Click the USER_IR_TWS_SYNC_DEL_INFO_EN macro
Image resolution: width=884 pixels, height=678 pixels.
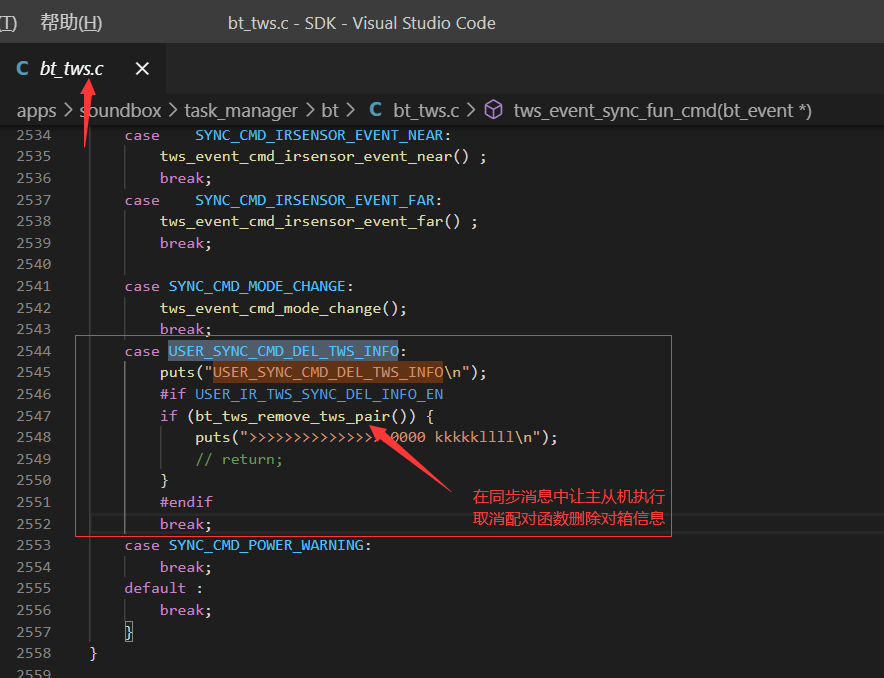tap(319, 395)
